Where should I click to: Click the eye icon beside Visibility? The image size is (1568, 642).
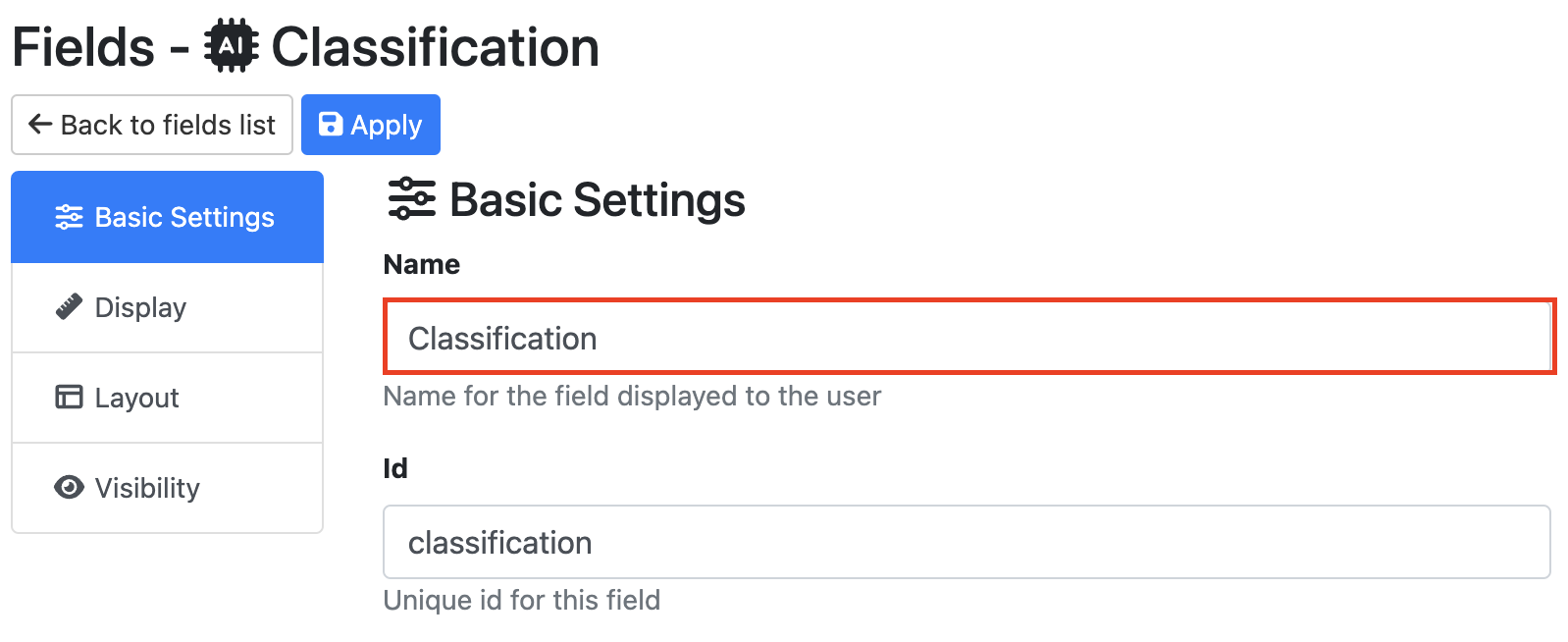tap(69, 487)
